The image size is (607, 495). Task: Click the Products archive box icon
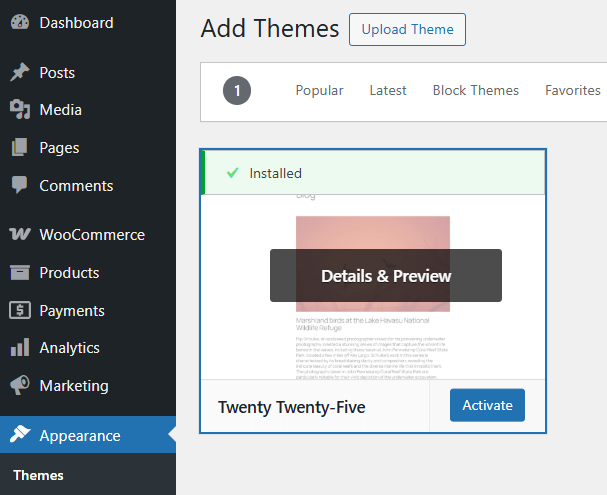click(x=19, y=273)
